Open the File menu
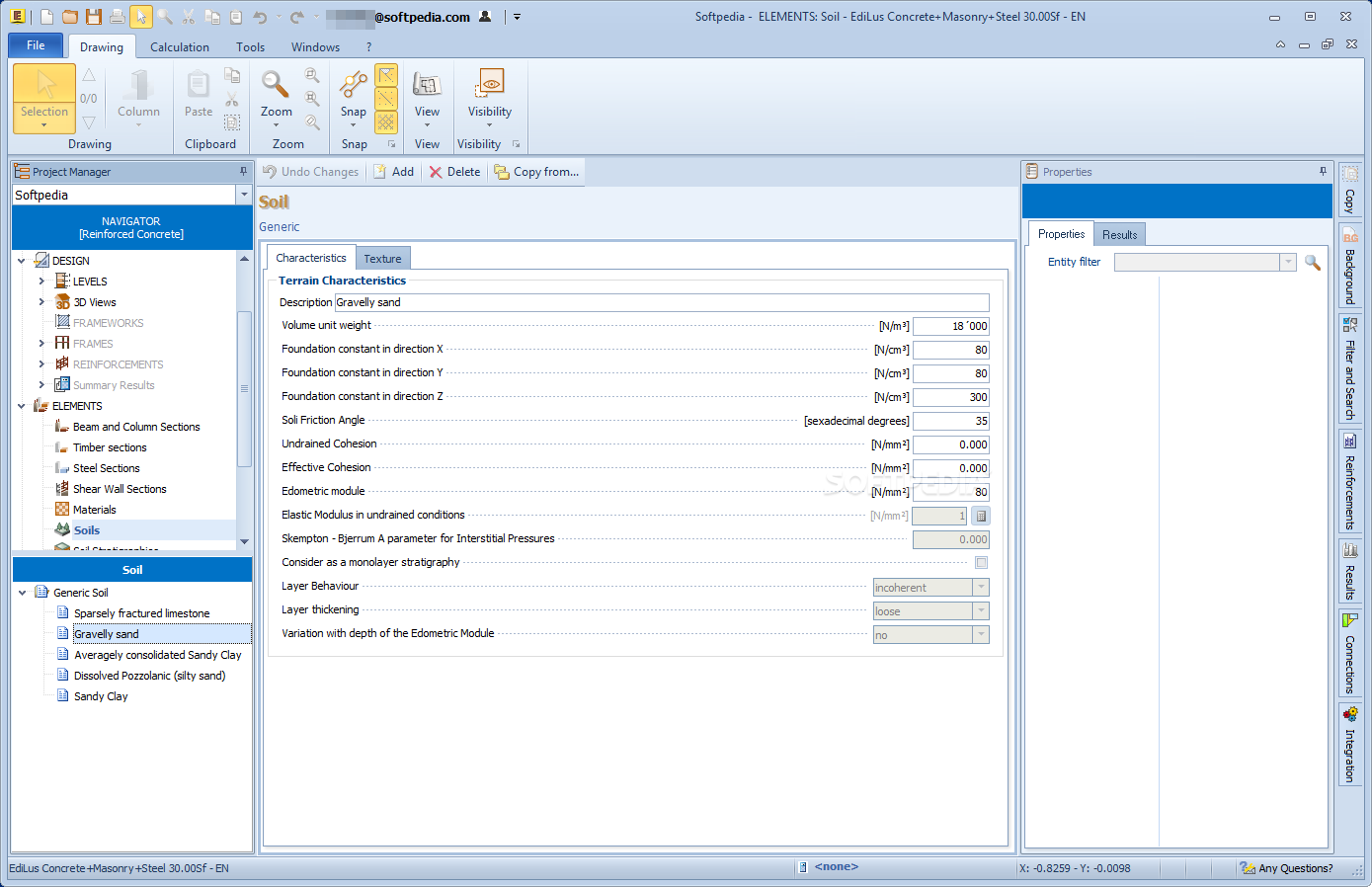The width and height of the screenshot is (1372, 887). 36,45
